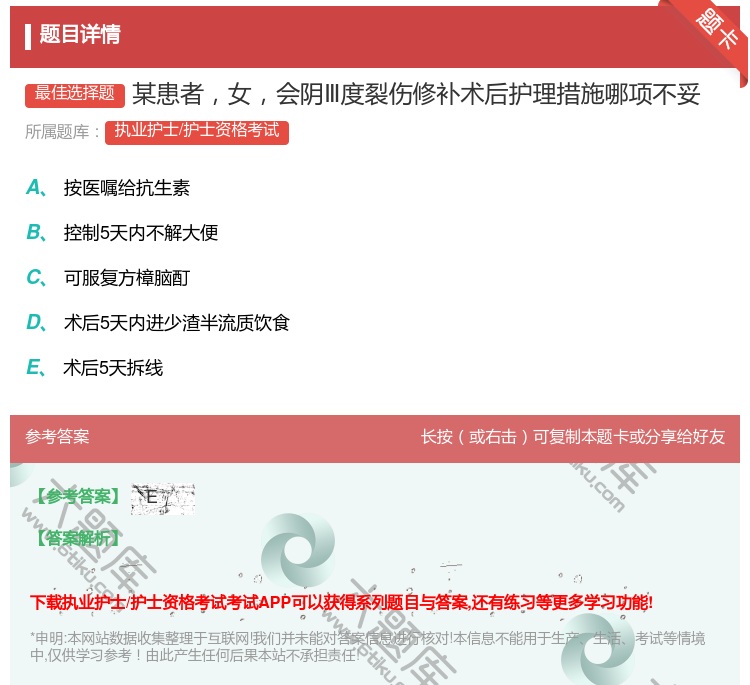Select option C 可服复方樟脑酊
This screenshot has height=685, width=750.
pyautogui.click(x=108, y=277)
